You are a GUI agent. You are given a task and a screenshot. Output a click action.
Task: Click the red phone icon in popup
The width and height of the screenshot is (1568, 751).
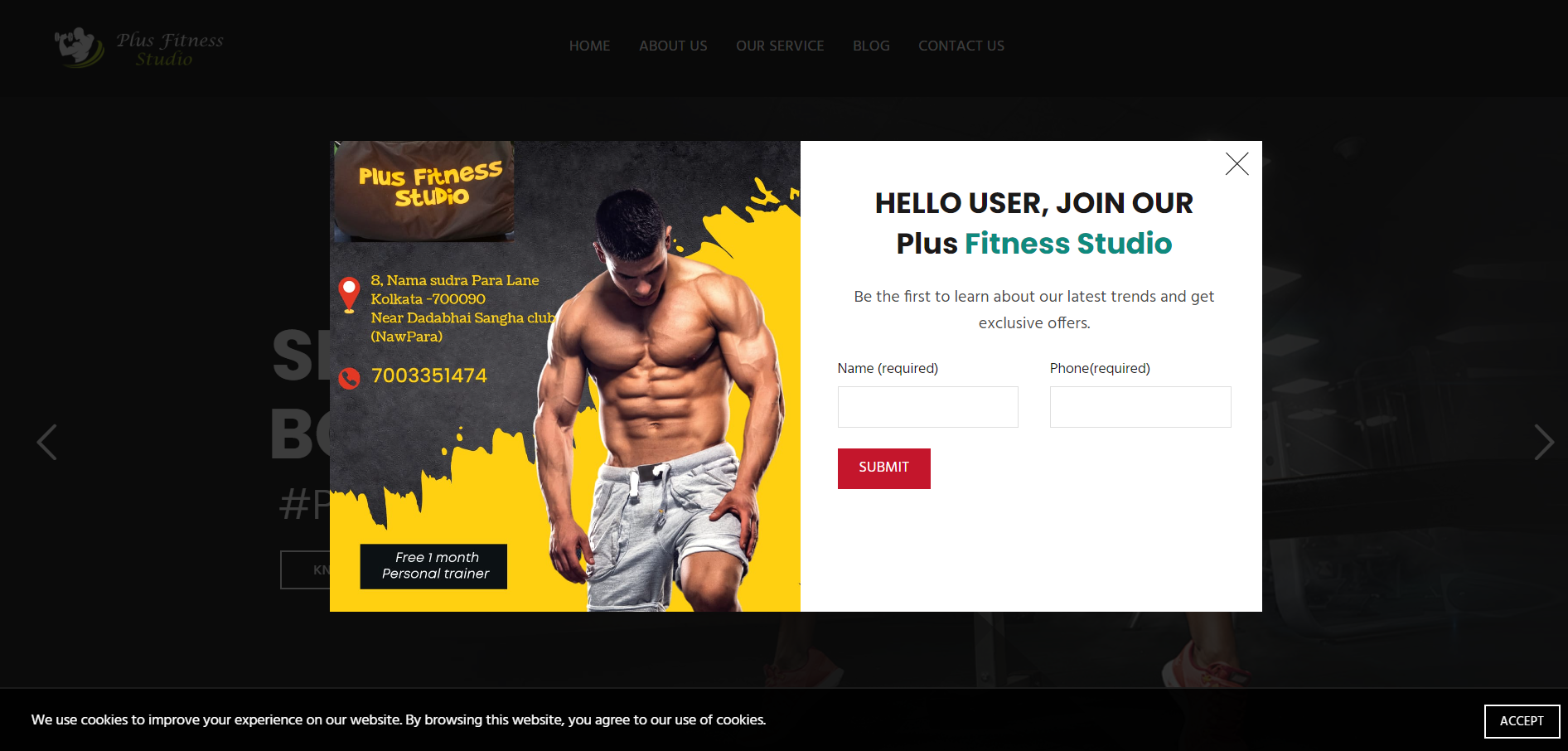pos(349,378)
